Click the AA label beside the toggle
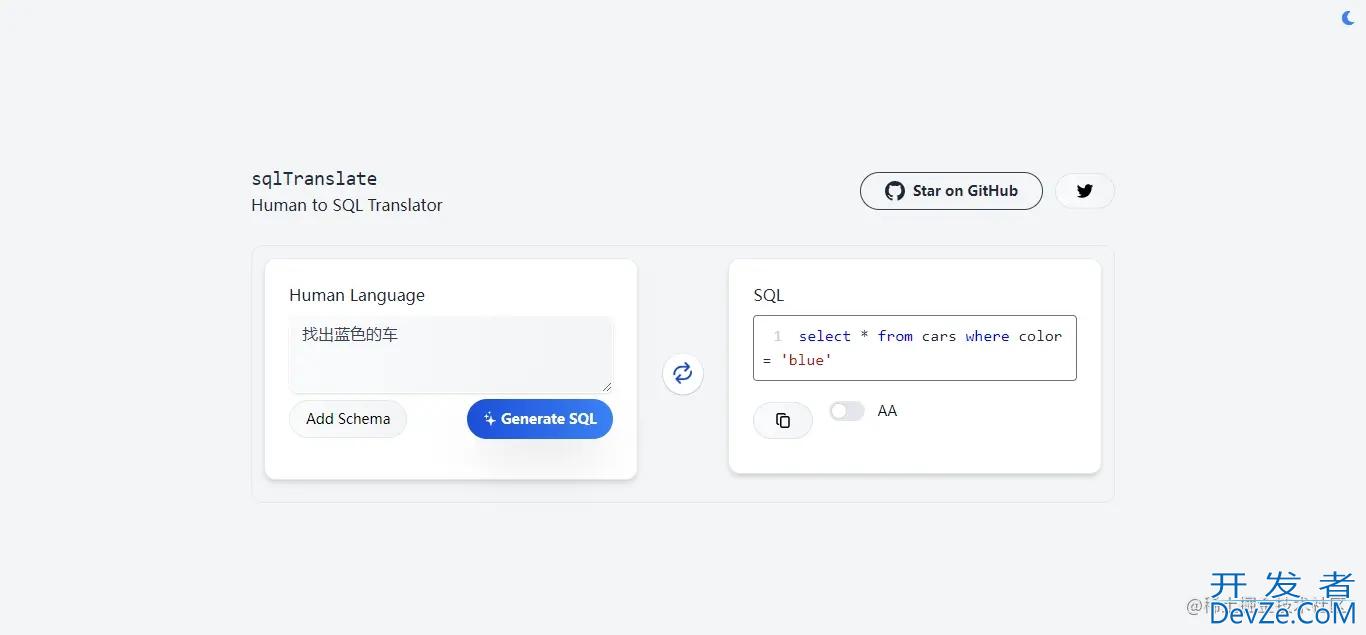This screenshot has width=1366, height=635. point(887,411)
